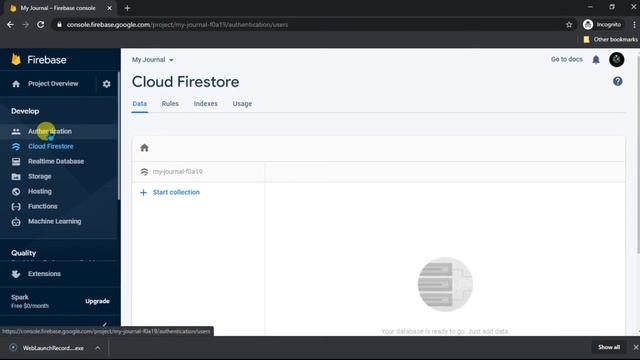Click Show all downloads button

pyautogui.click(x=609, y=347)
